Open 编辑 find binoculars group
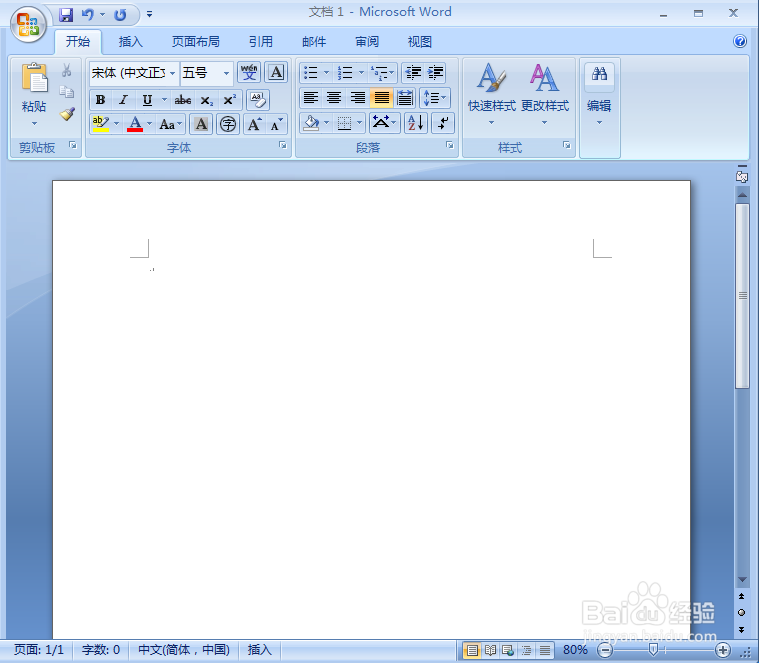The height and width of the screenshot is (663, 759). [599, 92]
